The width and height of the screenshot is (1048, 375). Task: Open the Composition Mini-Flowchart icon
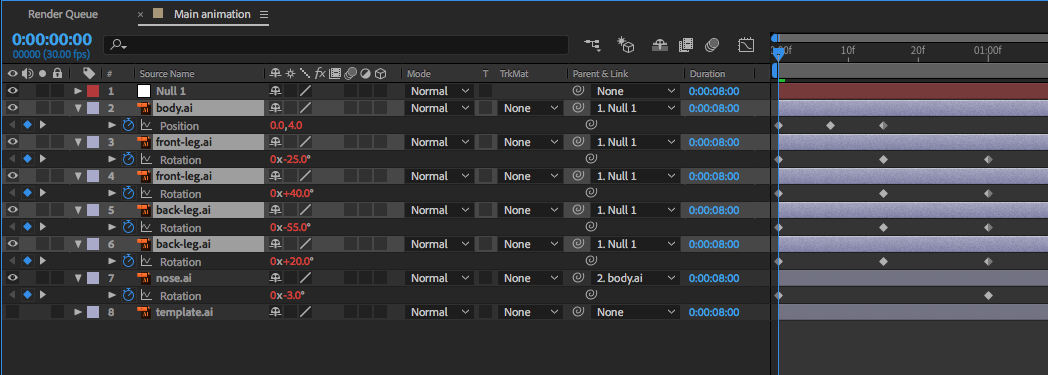point(592,45)
